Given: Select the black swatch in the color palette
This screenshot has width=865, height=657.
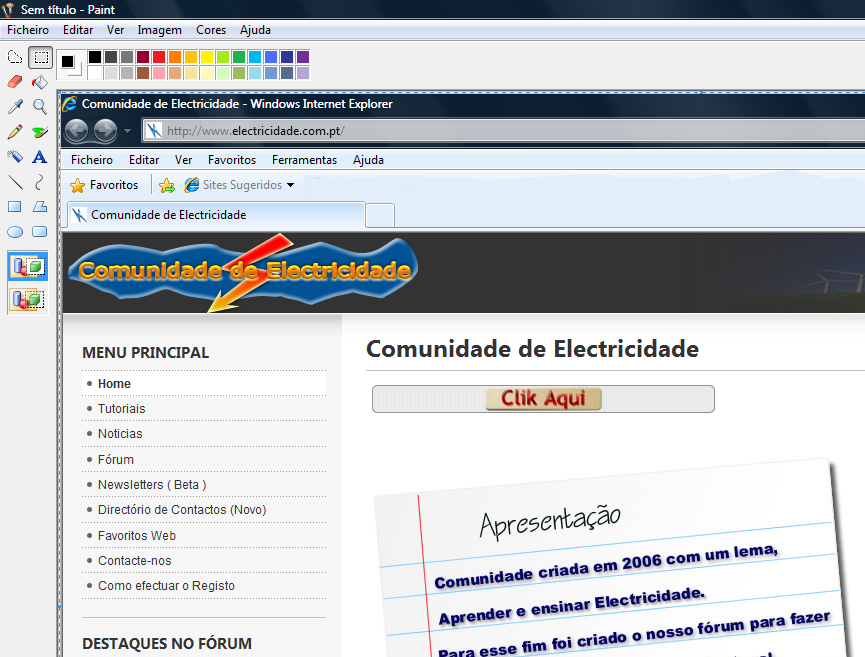Looking at the screenshot, I should 95,57.
